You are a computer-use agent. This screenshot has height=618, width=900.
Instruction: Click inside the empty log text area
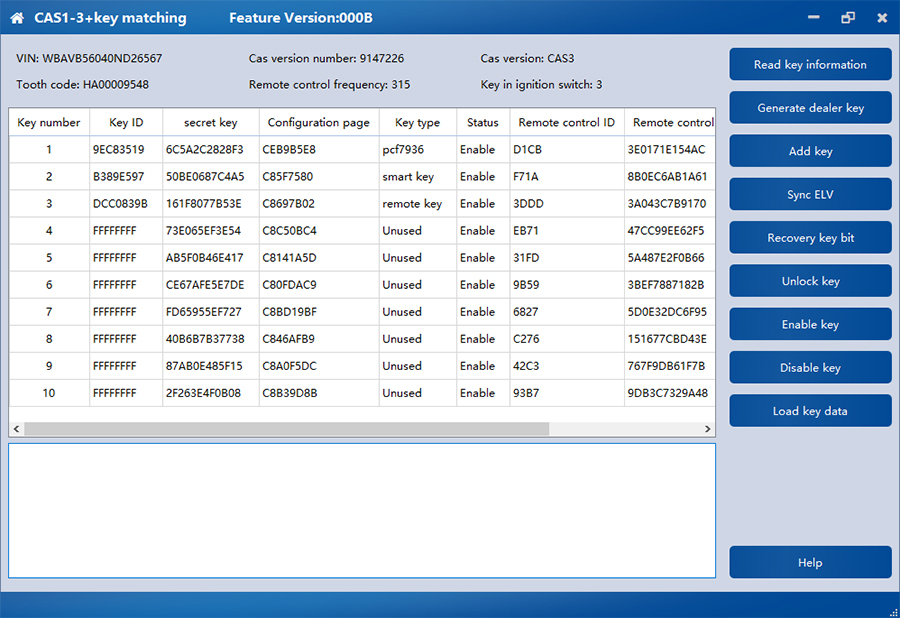click(x=362, y=510)
